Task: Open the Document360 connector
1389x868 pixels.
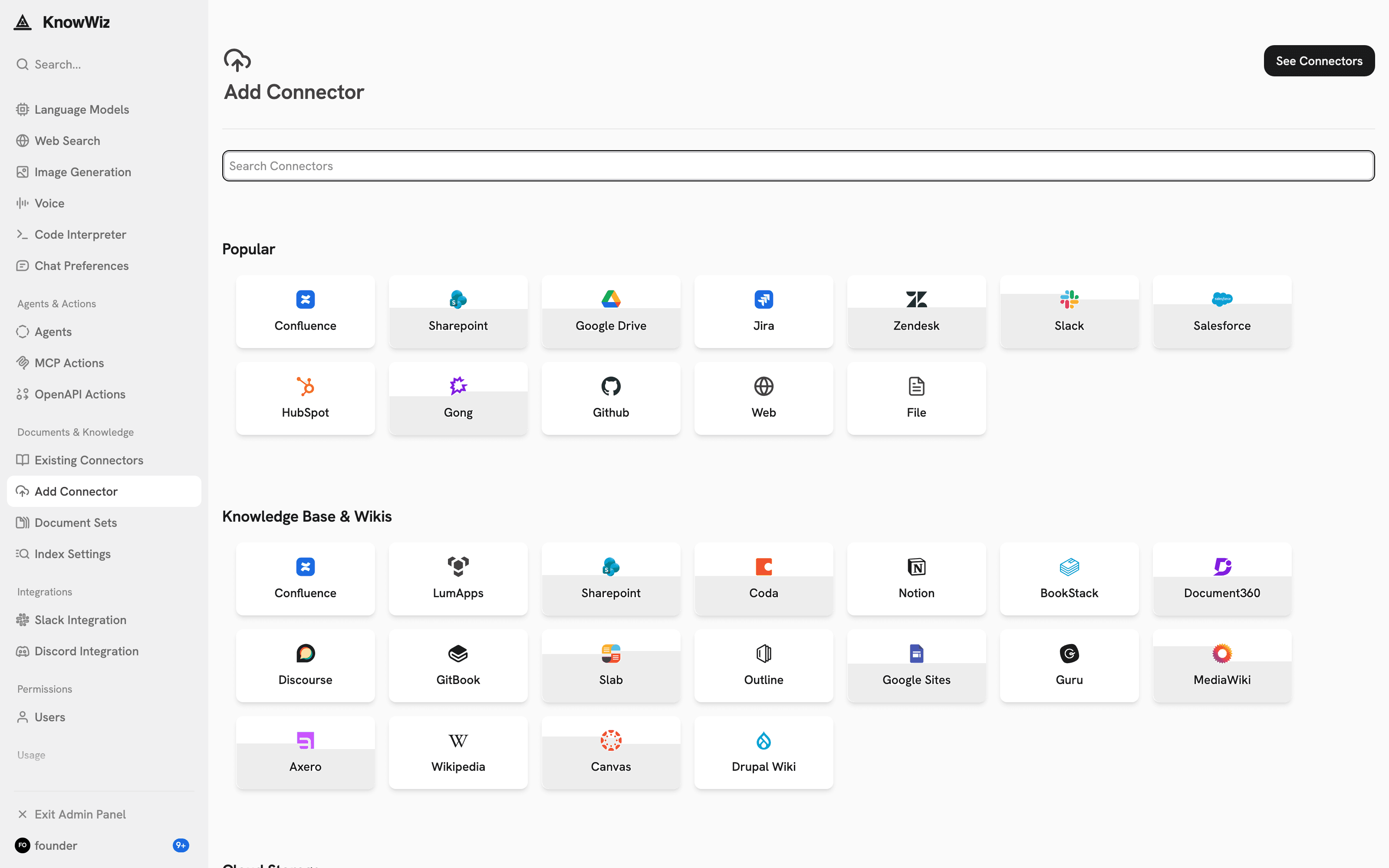Action: pyautogui.click(x=1221, y=579)
